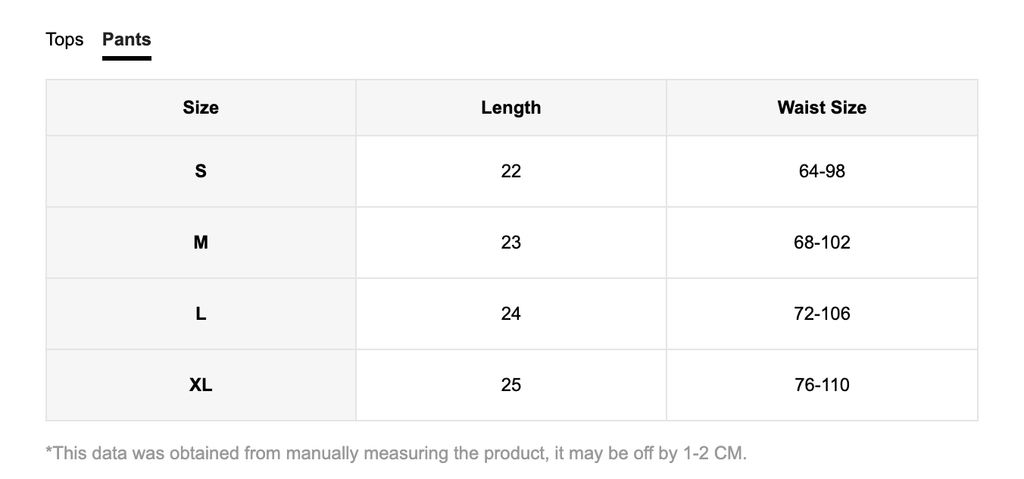The image size is (1024, 479).
Task: Select the XL size row label
Action: [x=201, y=385]
